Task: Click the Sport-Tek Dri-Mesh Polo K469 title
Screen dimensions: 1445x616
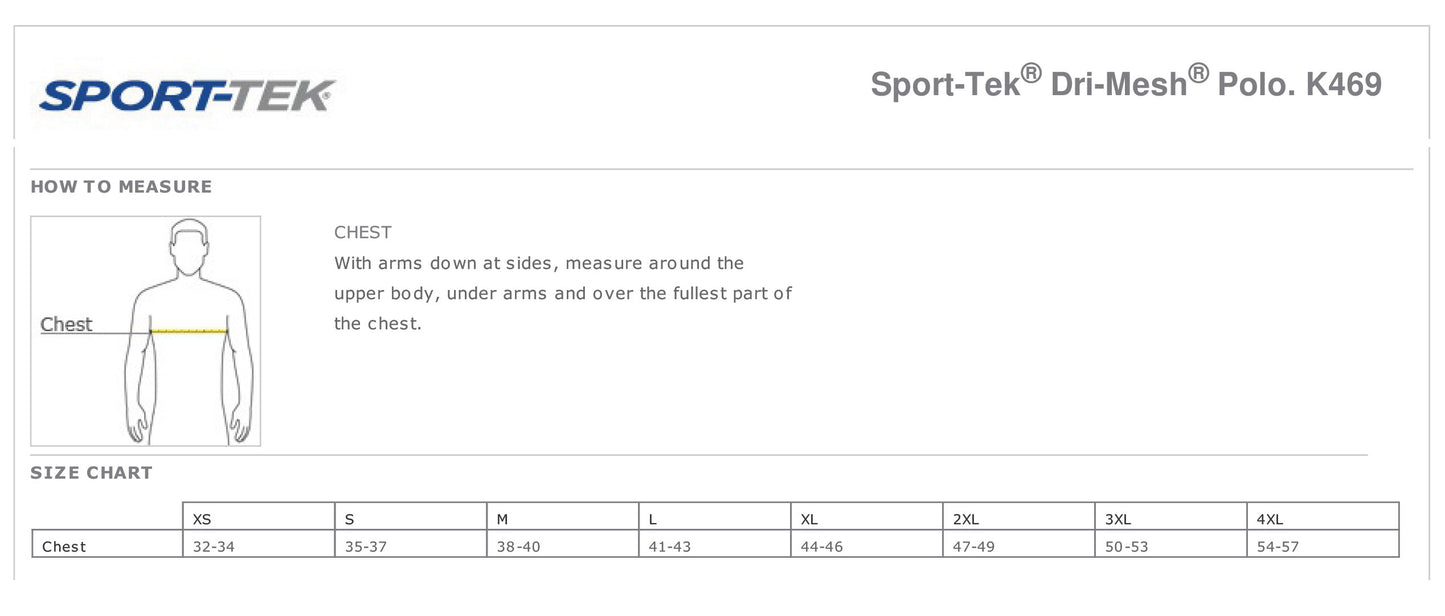Action: pos(1125,84)
